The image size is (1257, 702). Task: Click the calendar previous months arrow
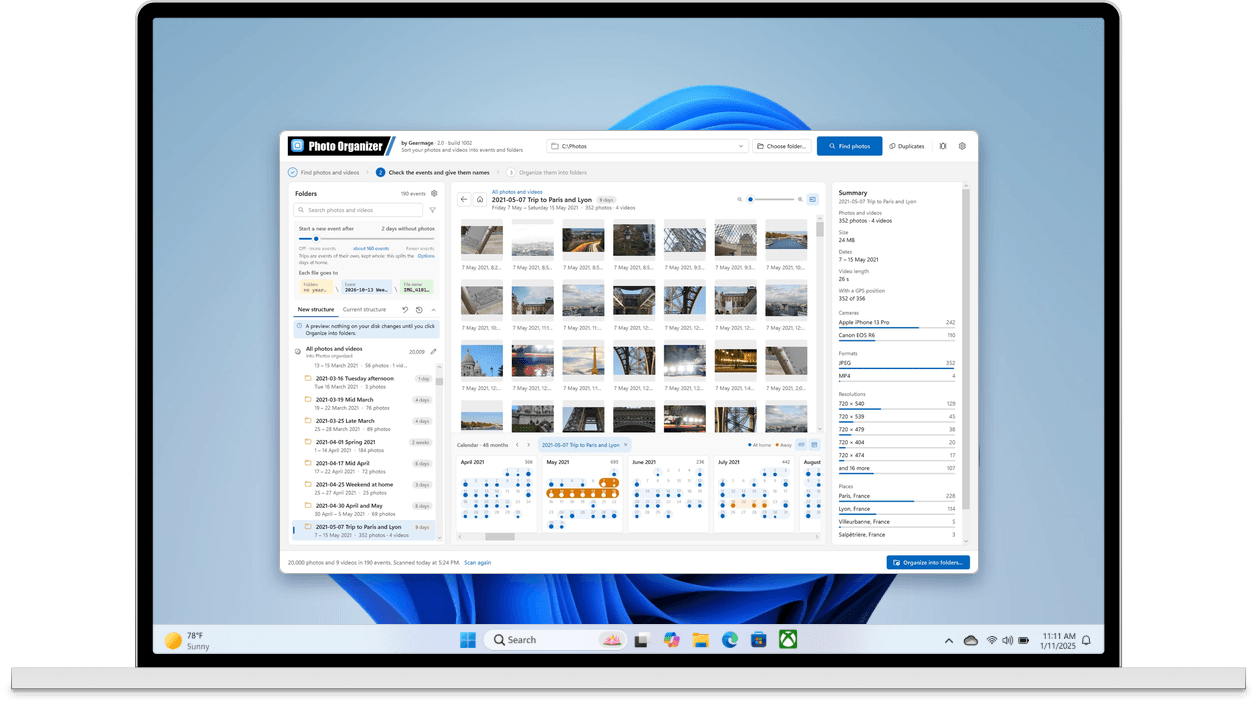click(x=517, y=445)
